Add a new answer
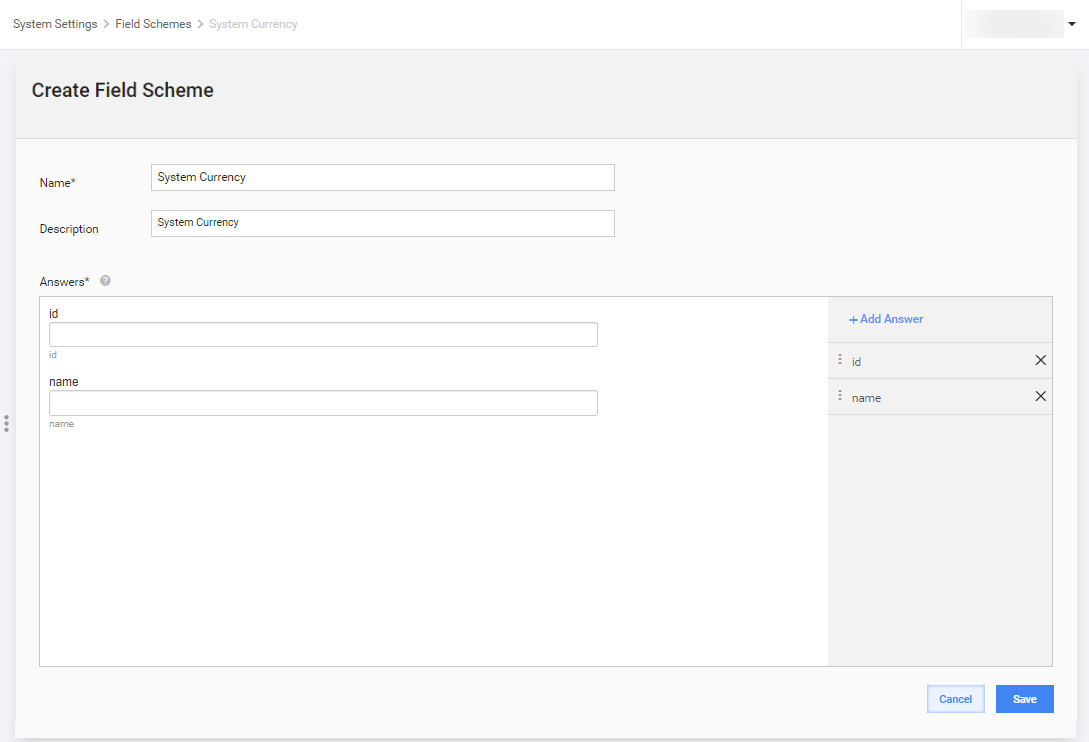1089x742 pixels. 886,319
